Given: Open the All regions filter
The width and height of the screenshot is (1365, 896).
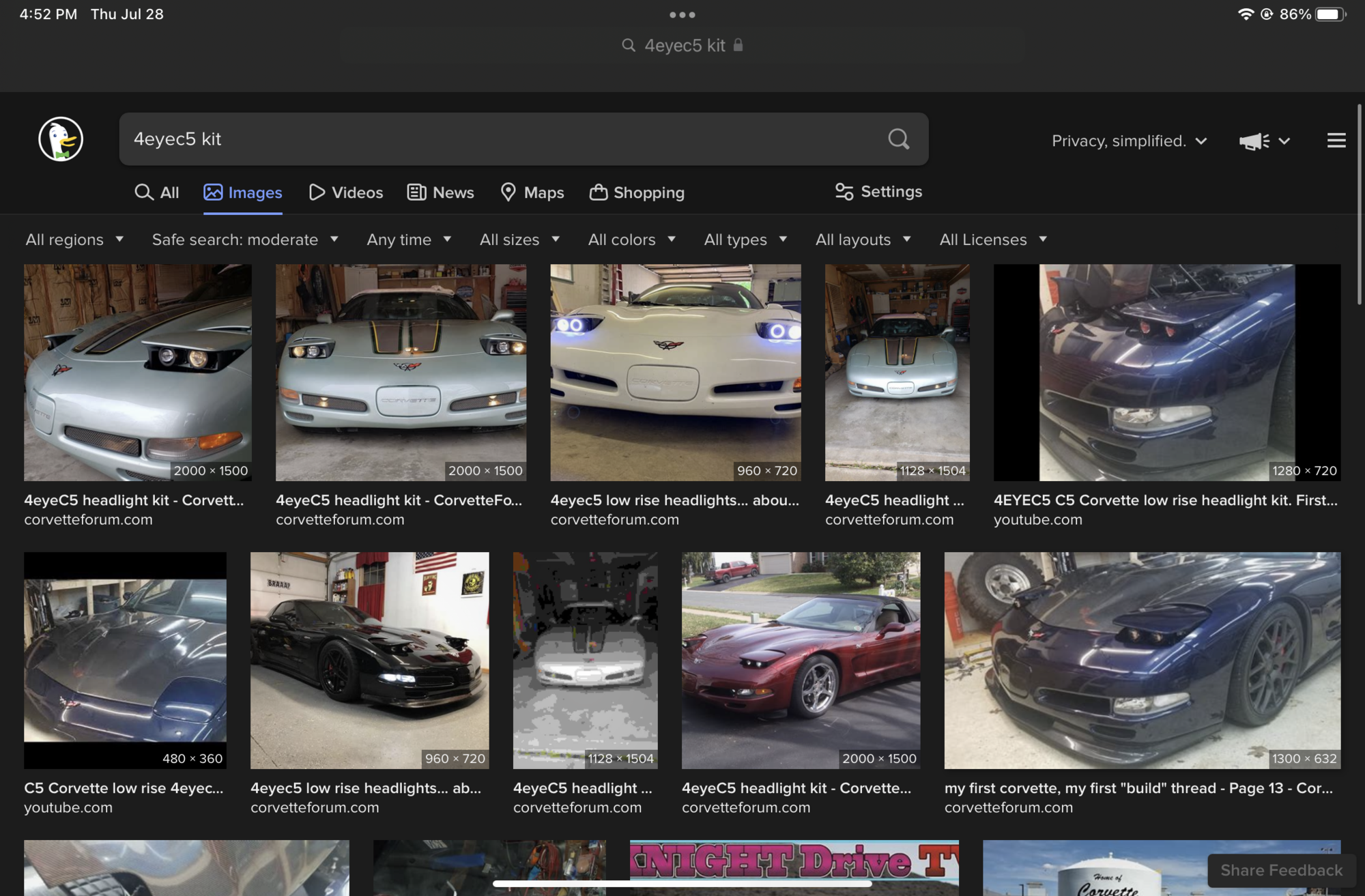Looking at the screenshot, I should pos(74,240).
